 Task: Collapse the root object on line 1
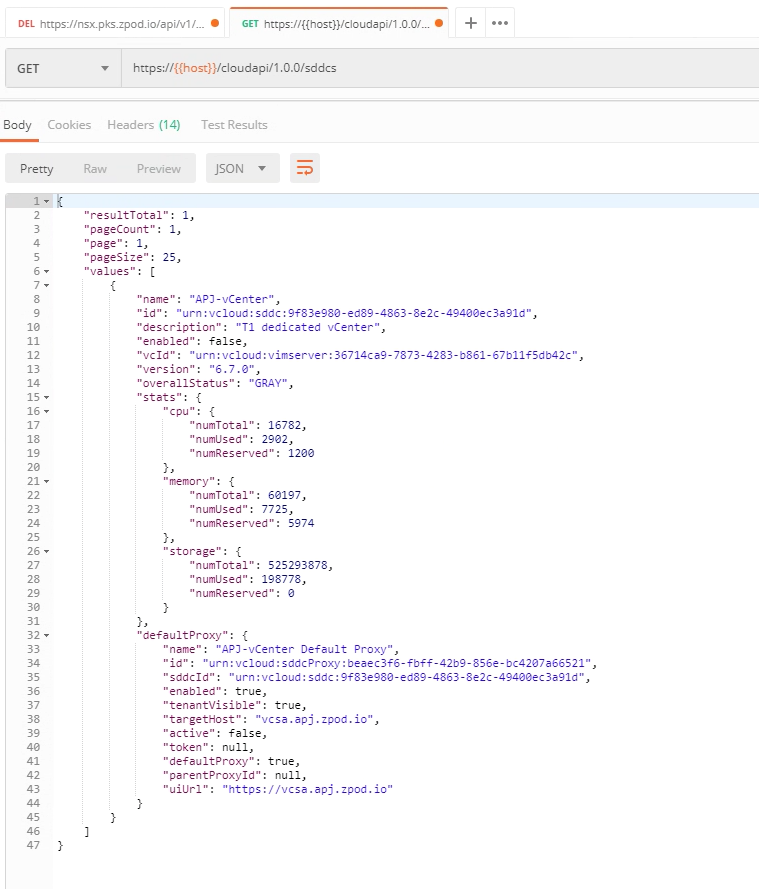(46, 202)
